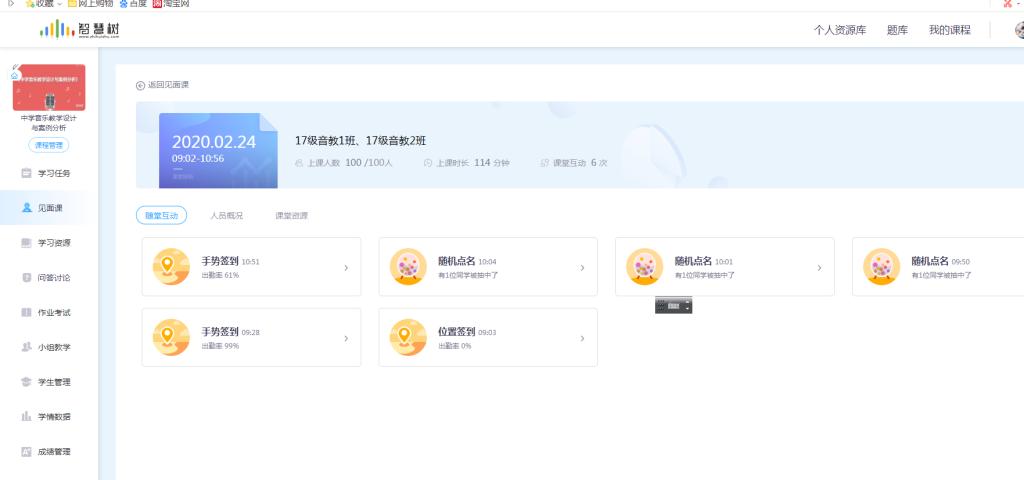Expand the 手势签到 10:51 entry arrow
The image size is (1024, 480).
(346, 268)
